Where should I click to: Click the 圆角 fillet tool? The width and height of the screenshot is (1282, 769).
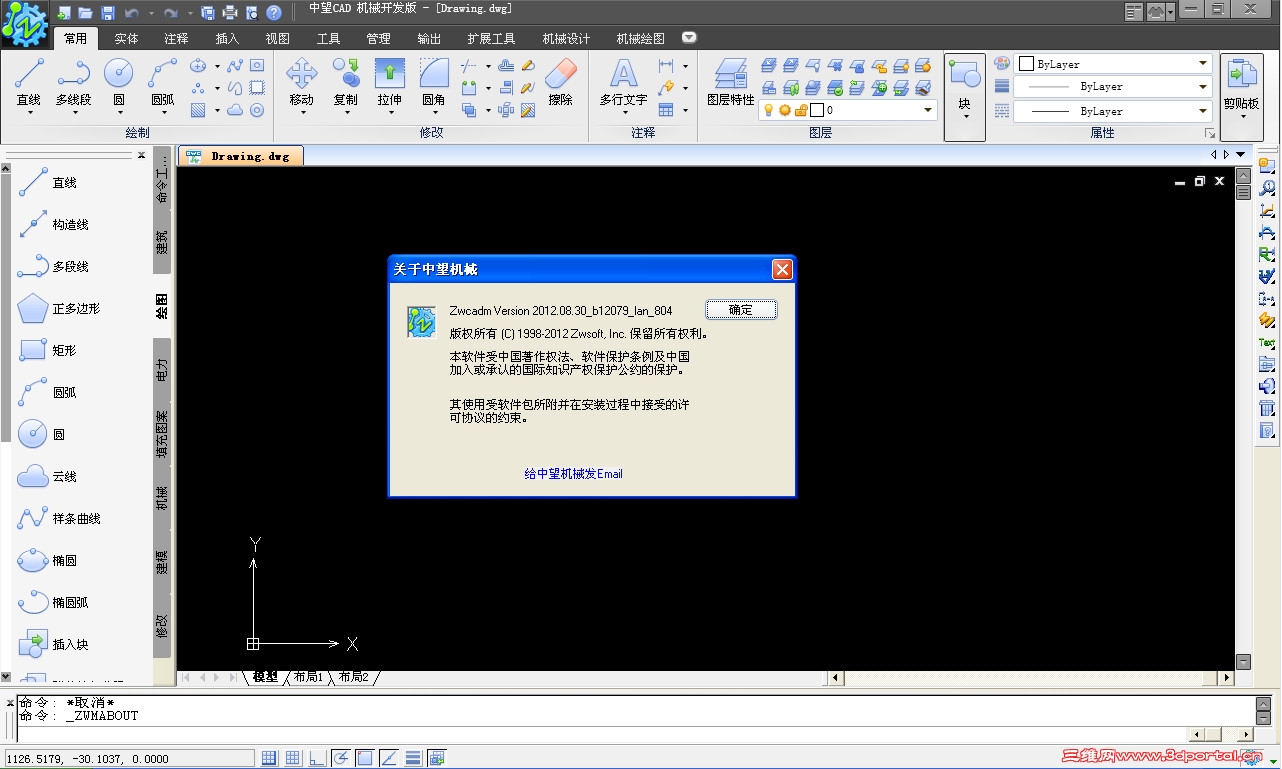(433, 82)
